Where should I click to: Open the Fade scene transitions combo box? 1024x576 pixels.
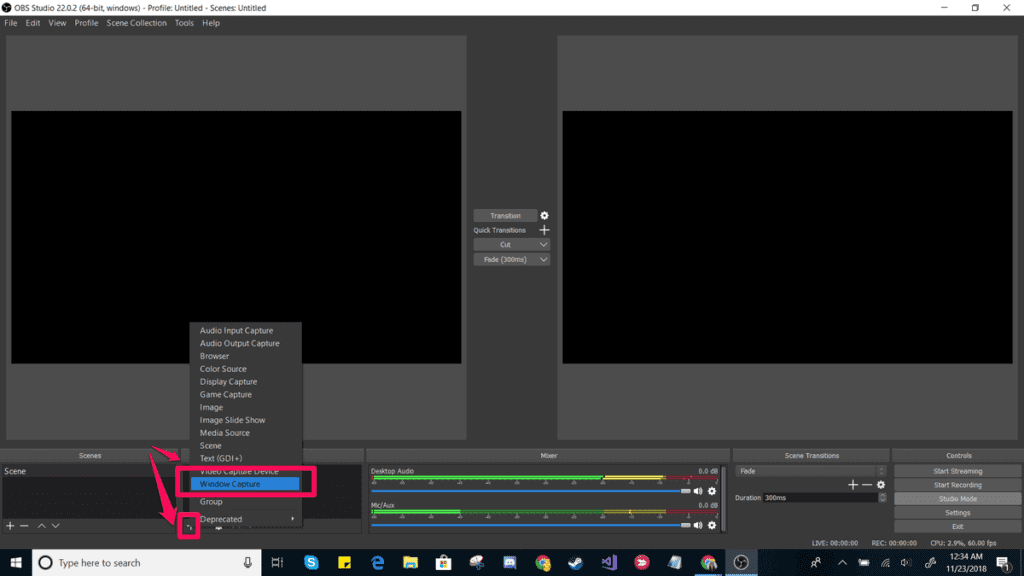point(810,471)
